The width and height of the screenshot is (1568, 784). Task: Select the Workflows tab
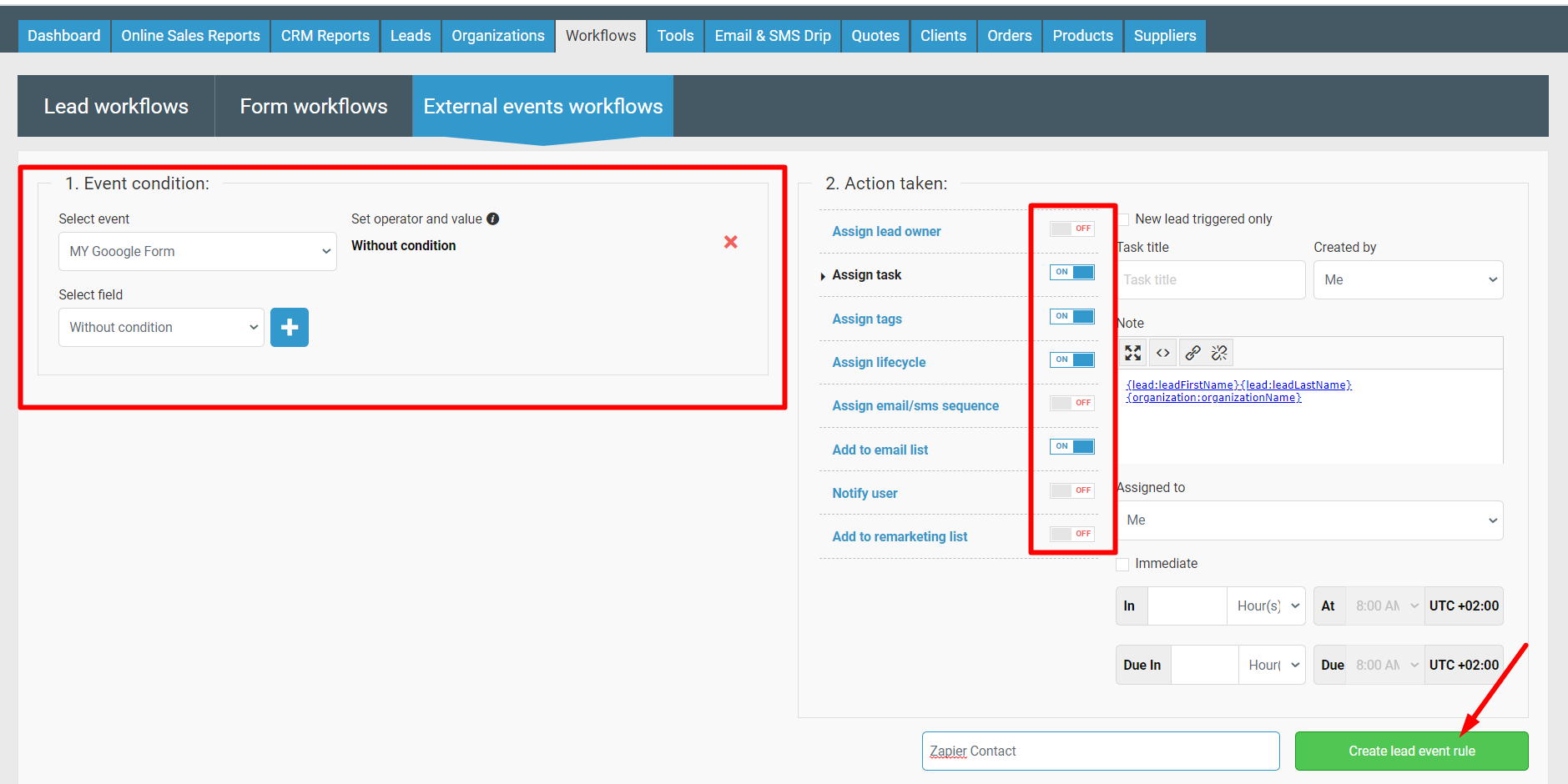click(x=601, y=36)
